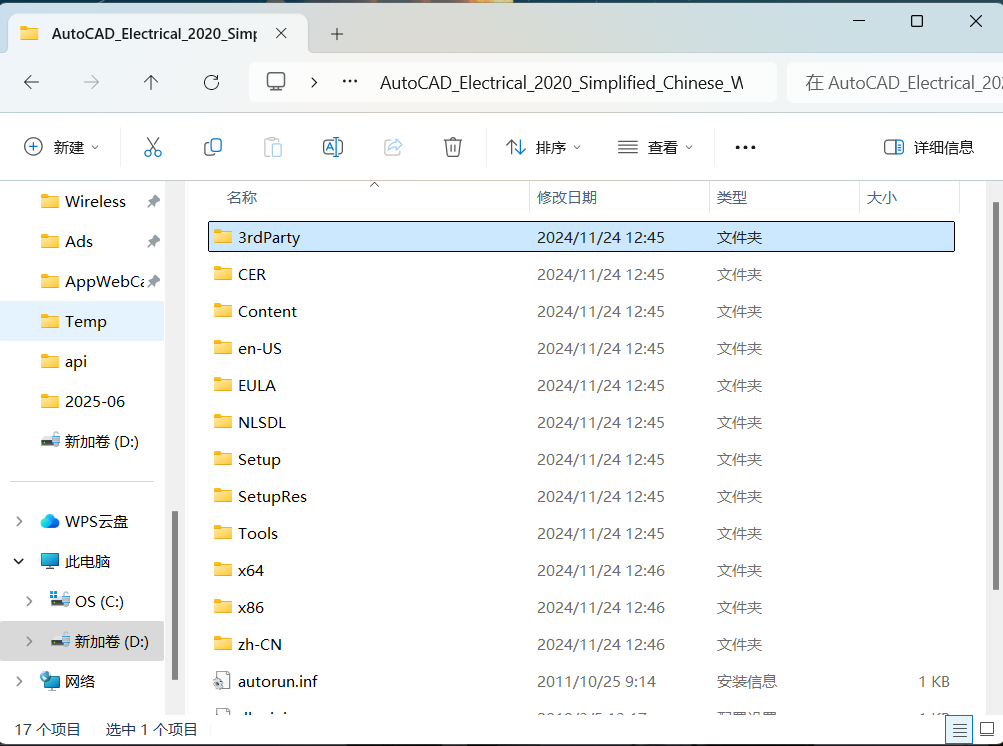1003x746 pixels.
Task: Switch to large icons view in status bar
Action: pos(987,729)
